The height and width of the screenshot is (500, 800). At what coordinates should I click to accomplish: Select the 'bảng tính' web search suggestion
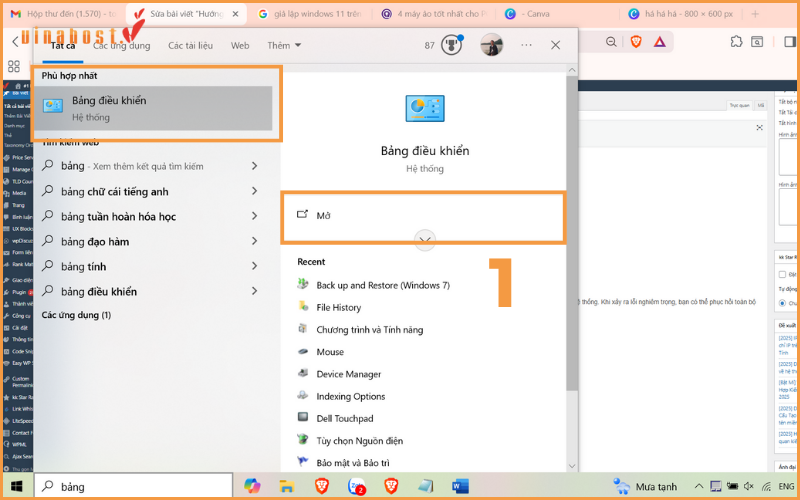click(83, 266)
